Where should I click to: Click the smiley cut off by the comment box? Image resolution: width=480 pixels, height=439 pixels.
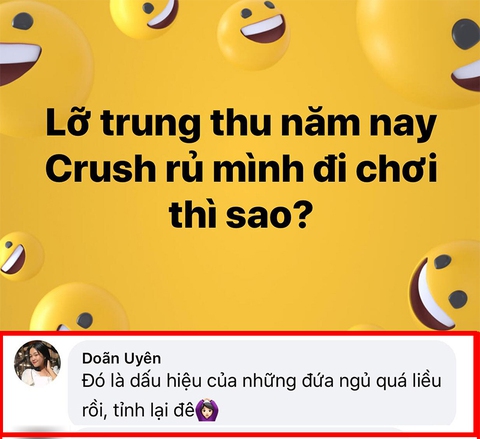point(78,308)
